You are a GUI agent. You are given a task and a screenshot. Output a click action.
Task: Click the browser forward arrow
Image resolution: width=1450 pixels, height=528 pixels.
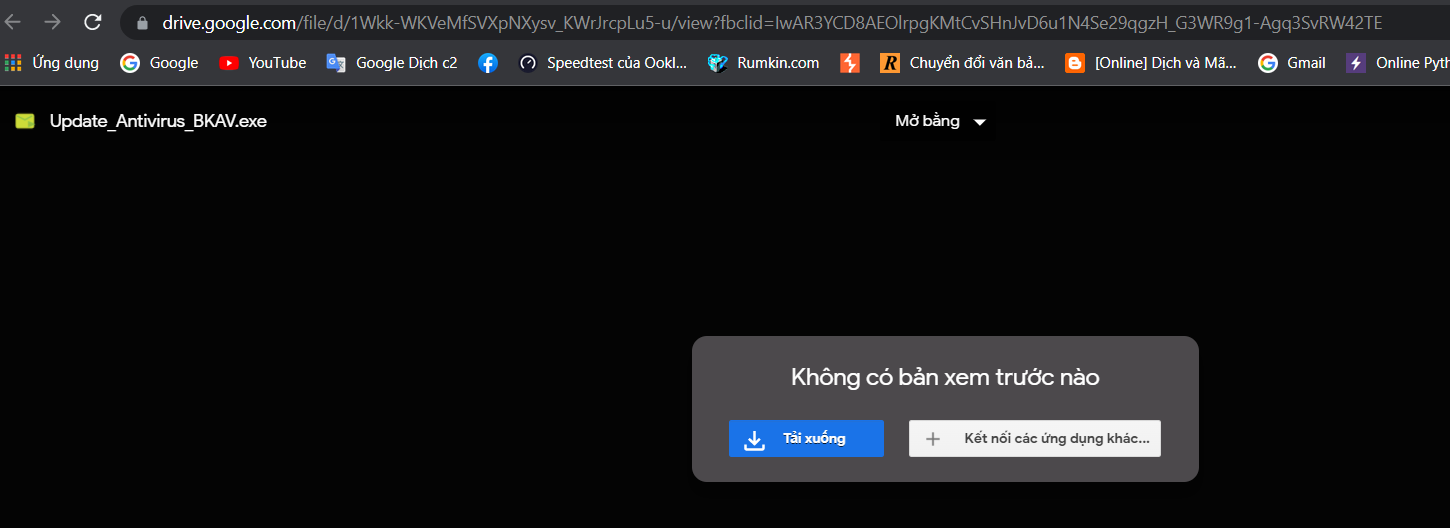click(53, 22)
